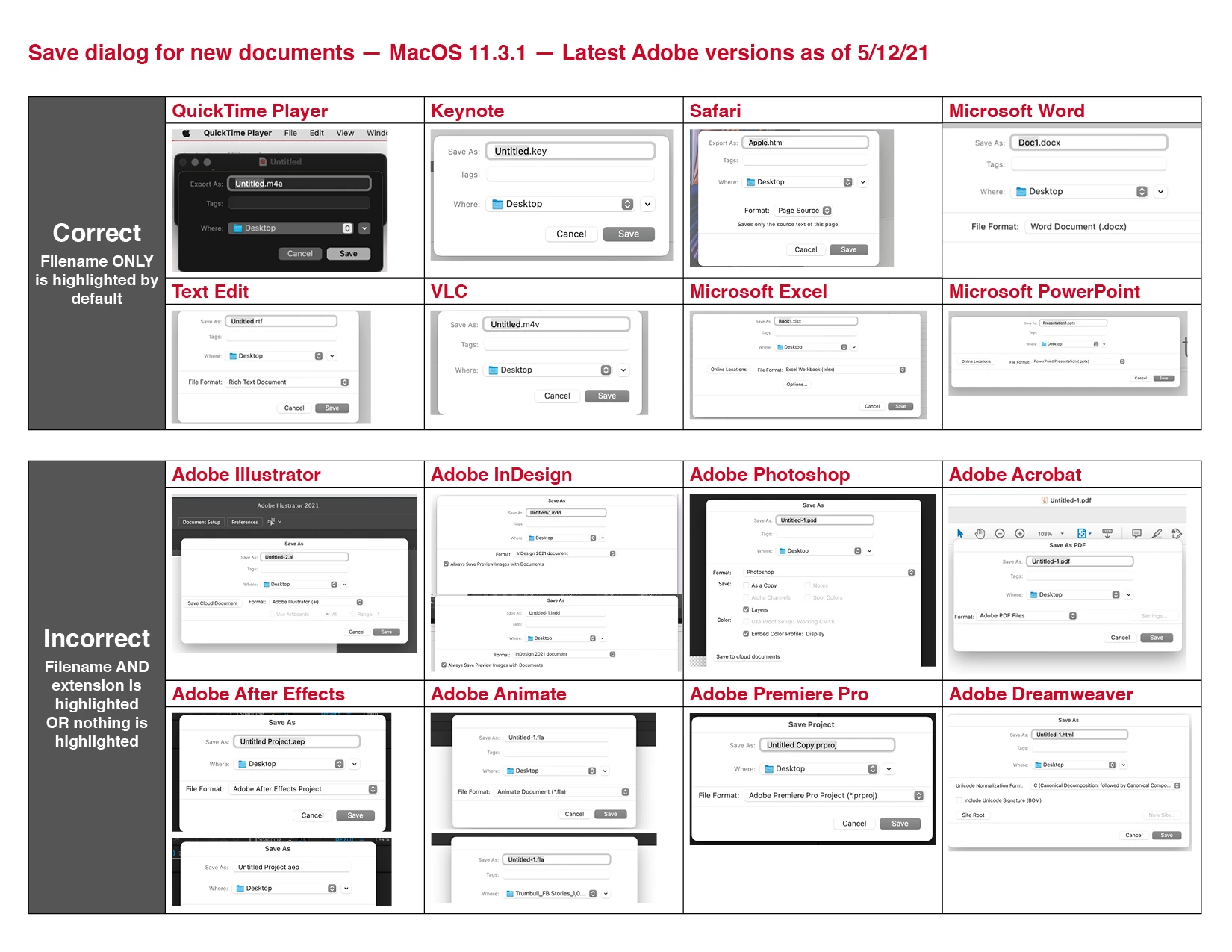
Task: Click Cancel in the Keynote save dialog
Action: pyautogui.click(x=571, y=234)
